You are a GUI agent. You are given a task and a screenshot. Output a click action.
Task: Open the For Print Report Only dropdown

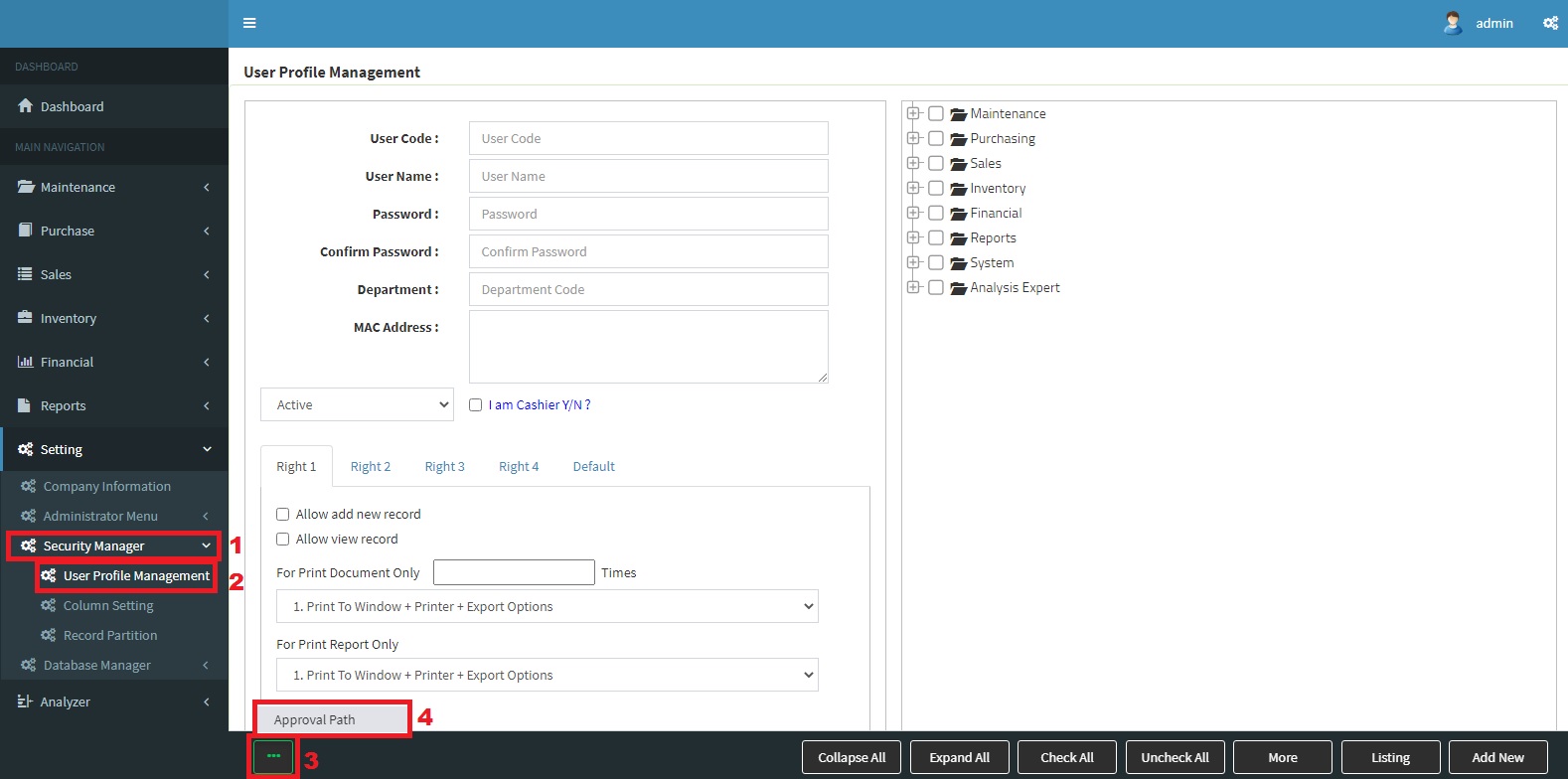point(547,675)
